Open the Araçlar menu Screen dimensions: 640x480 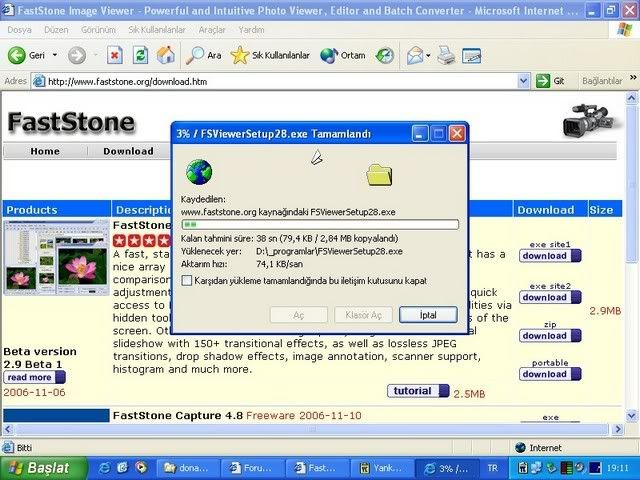pos(212,30)
